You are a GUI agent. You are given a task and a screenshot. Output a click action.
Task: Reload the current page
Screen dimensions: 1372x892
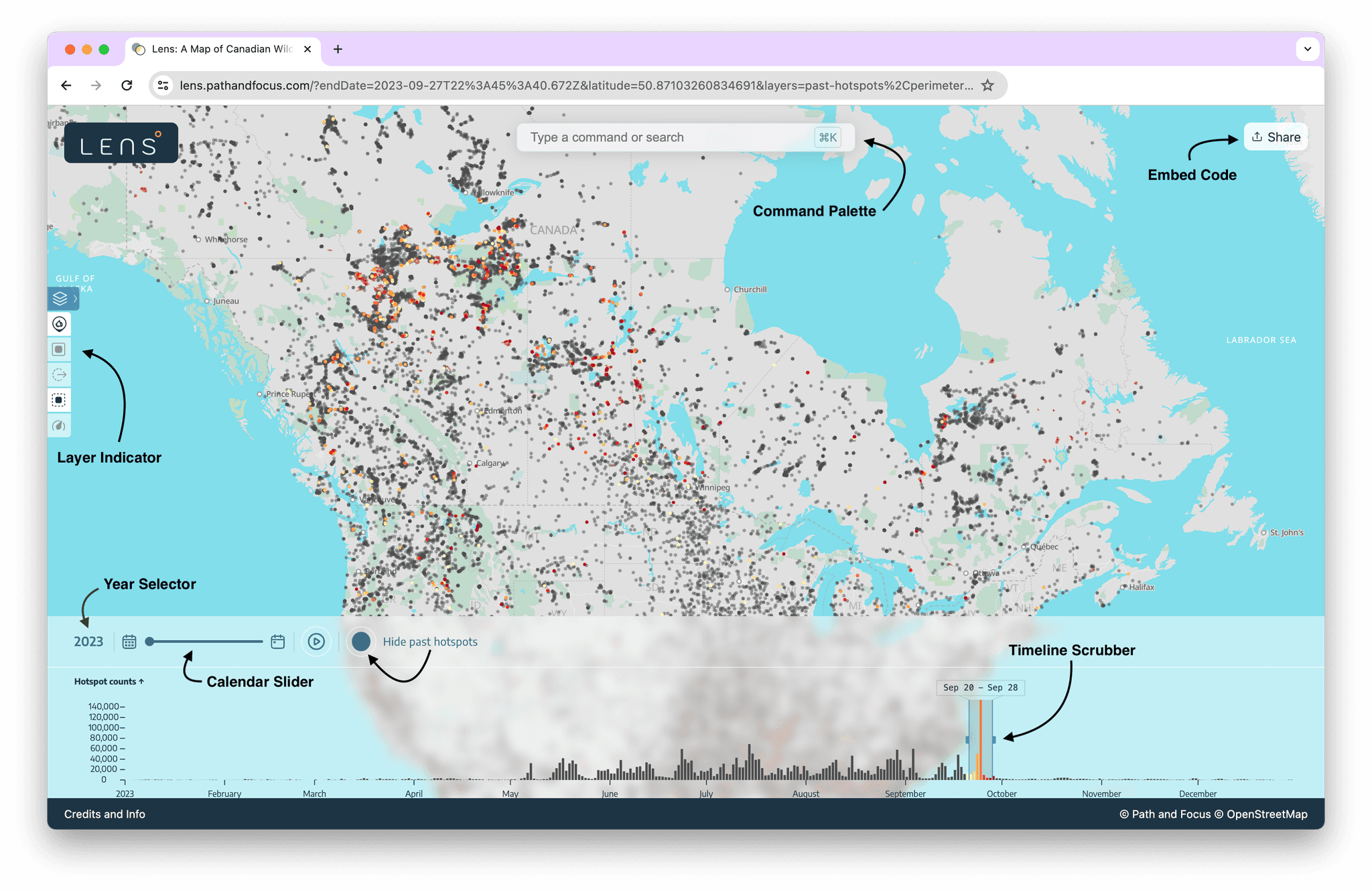(x=127, y=86)
